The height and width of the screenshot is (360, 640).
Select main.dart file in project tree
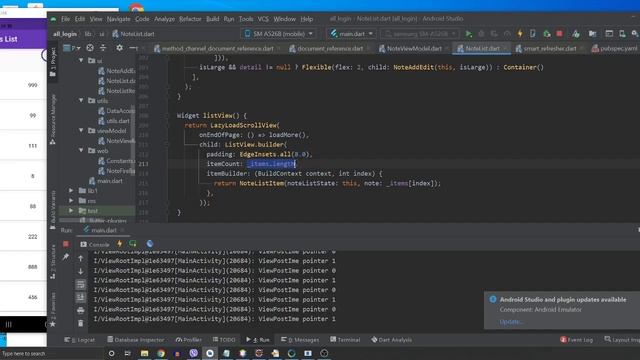click(x=106, y=181)
